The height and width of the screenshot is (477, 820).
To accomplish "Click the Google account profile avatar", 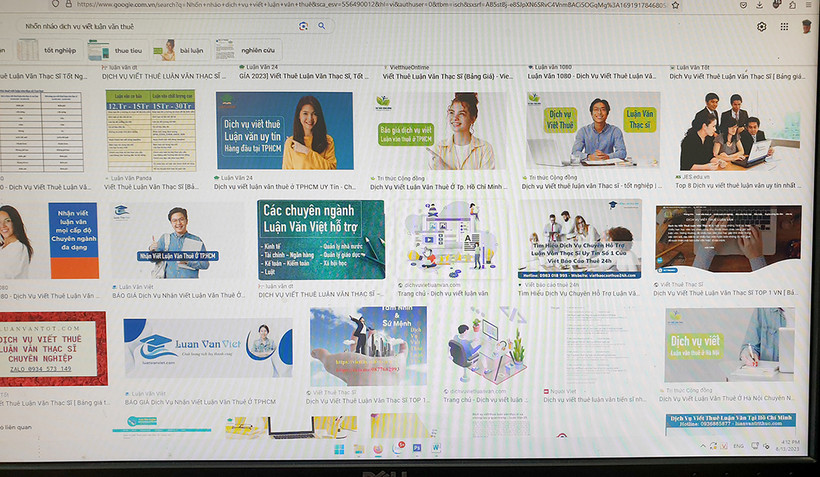I will [x=809, y=27].
